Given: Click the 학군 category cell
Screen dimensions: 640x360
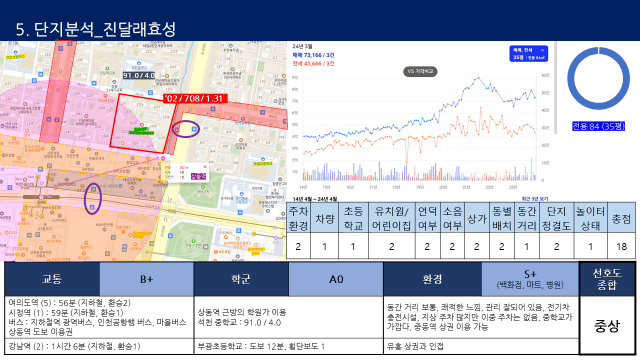Looking at the screenshot, I should (241, 279).
